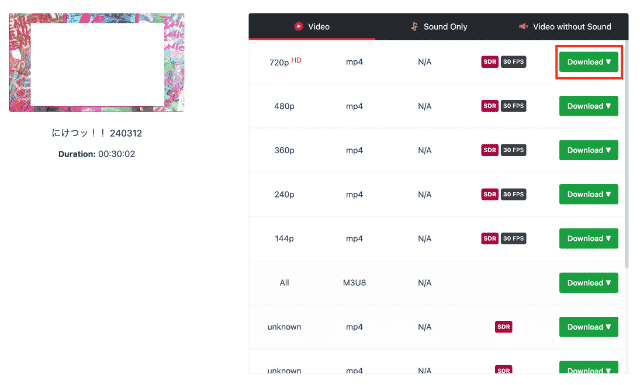Viewport: 640px width, 385px height.
Task: Select the Video tab
Action: (312, 27)
